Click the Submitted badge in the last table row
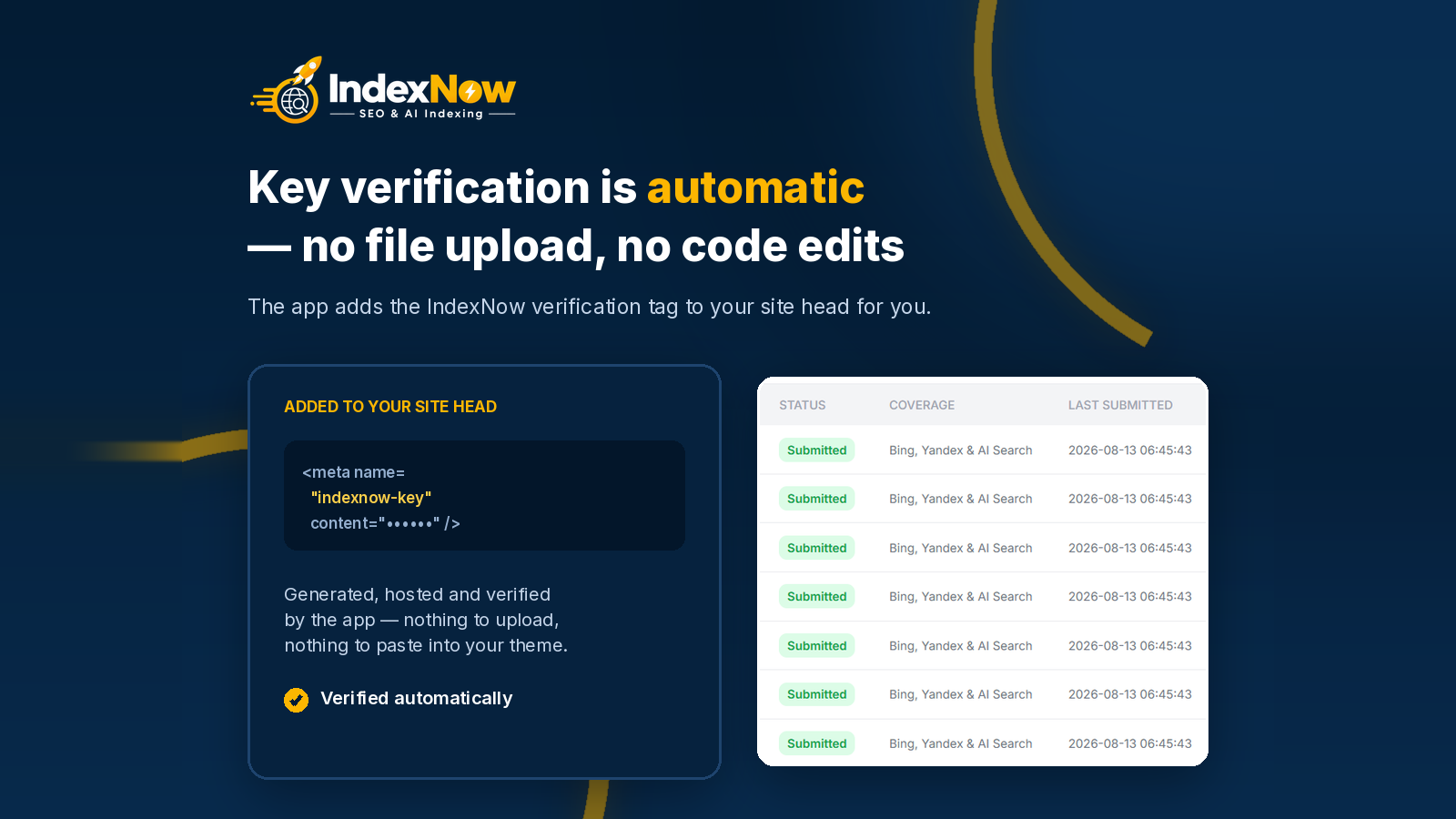The image size is (1456, 819). pos(817,743)
